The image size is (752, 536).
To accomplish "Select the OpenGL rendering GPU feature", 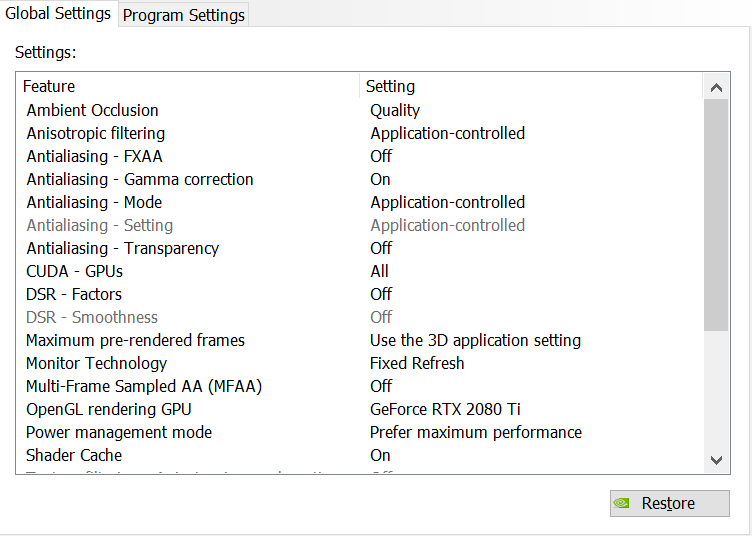I will (109, 409).
